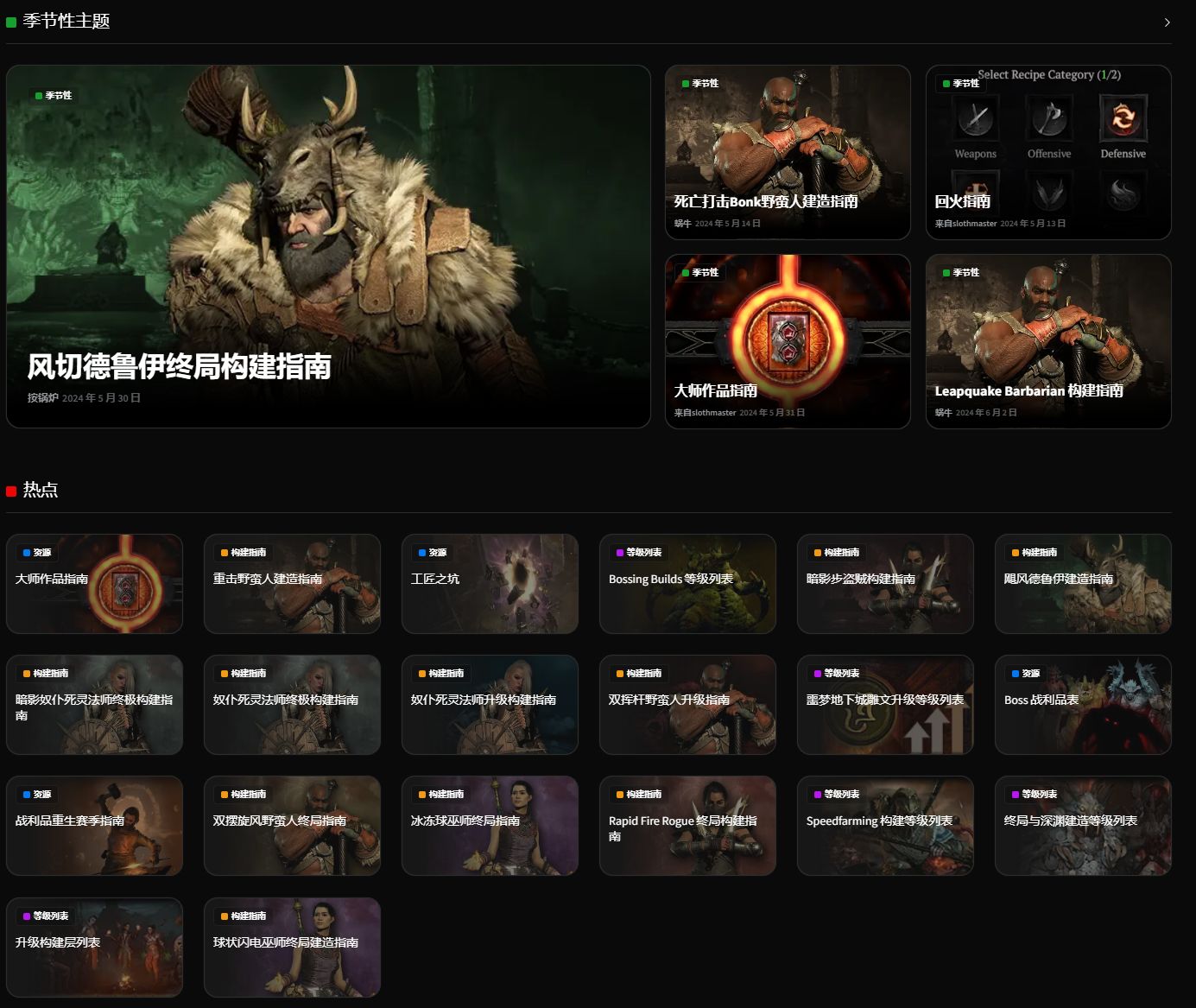Open the 双挥杆野蛮人升级指南 card
Viewport: 1196px width, 1008px height.
[x=687, y=705]
